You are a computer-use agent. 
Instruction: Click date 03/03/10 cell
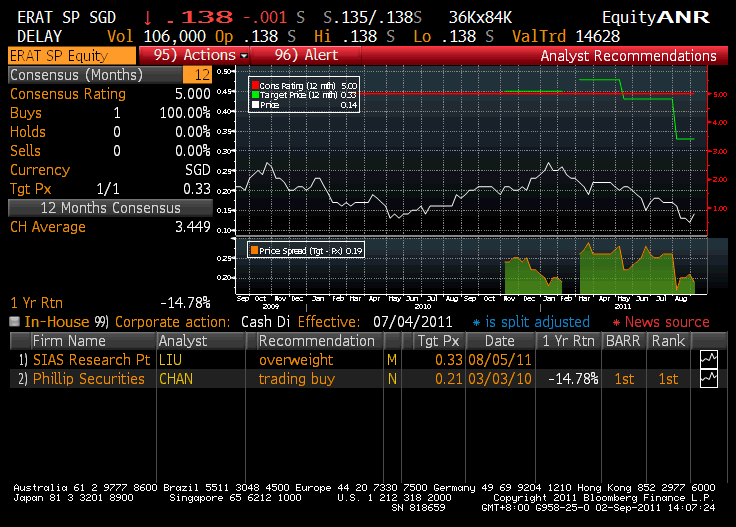500,379
